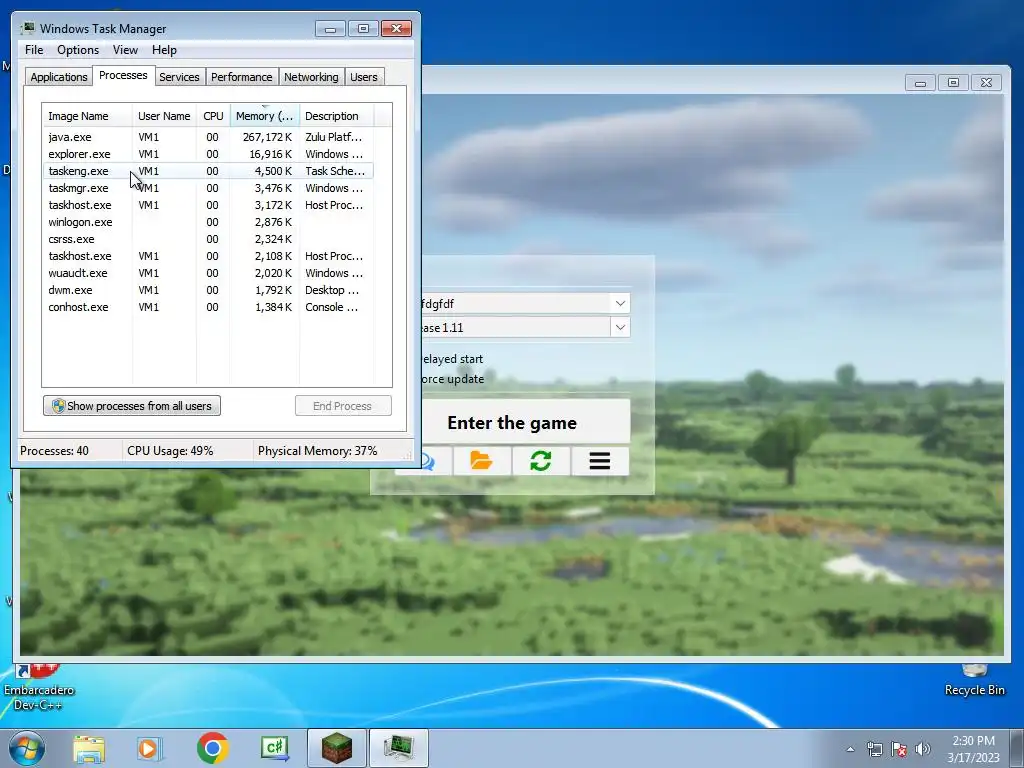Open the Embarcadero Dev-C++ desktop shortcut
Viewport: 1024px width, 768px height.
click(39, 686)
